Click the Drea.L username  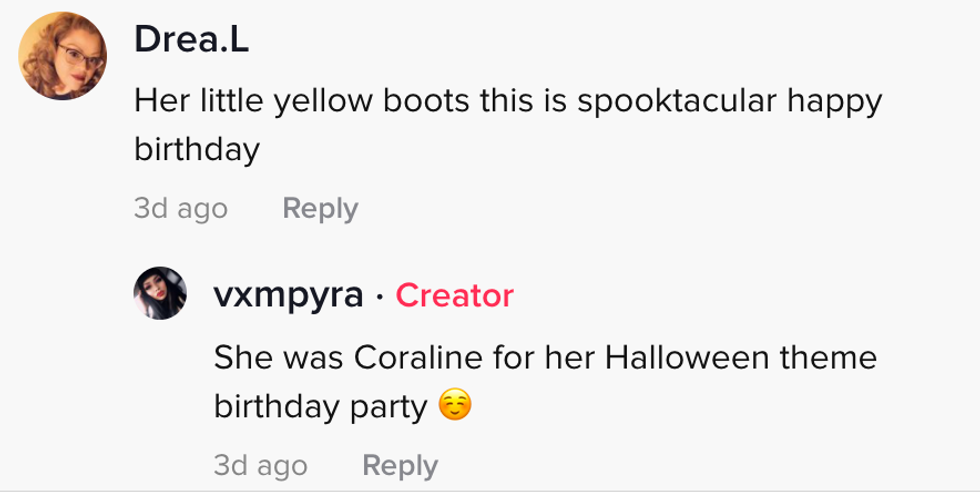191,42
